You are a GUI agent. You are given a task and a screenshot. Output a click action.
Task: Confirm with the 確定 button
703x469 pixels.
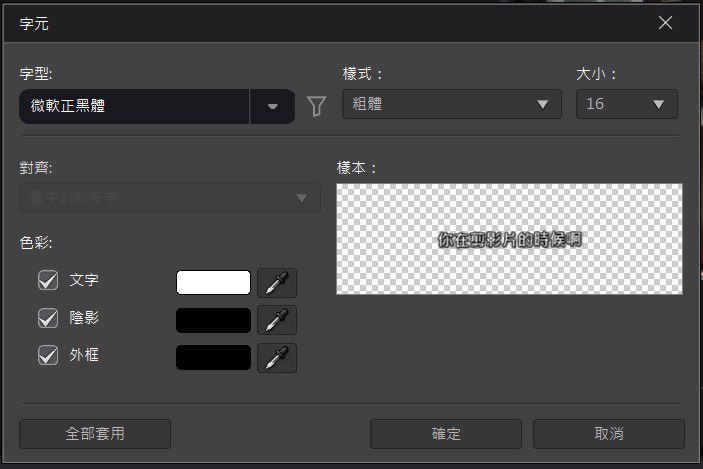tap(446, 434)
